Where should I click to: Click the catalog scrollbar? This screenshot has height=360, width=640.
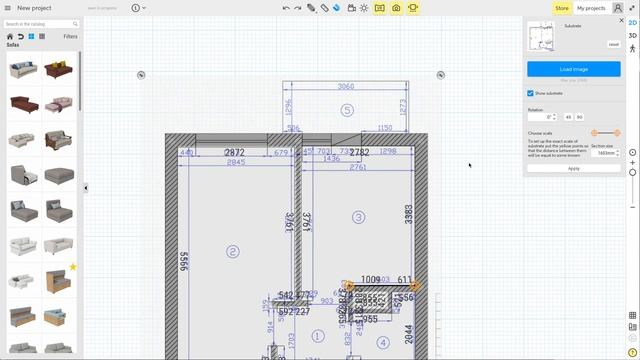tap(80, 81)
